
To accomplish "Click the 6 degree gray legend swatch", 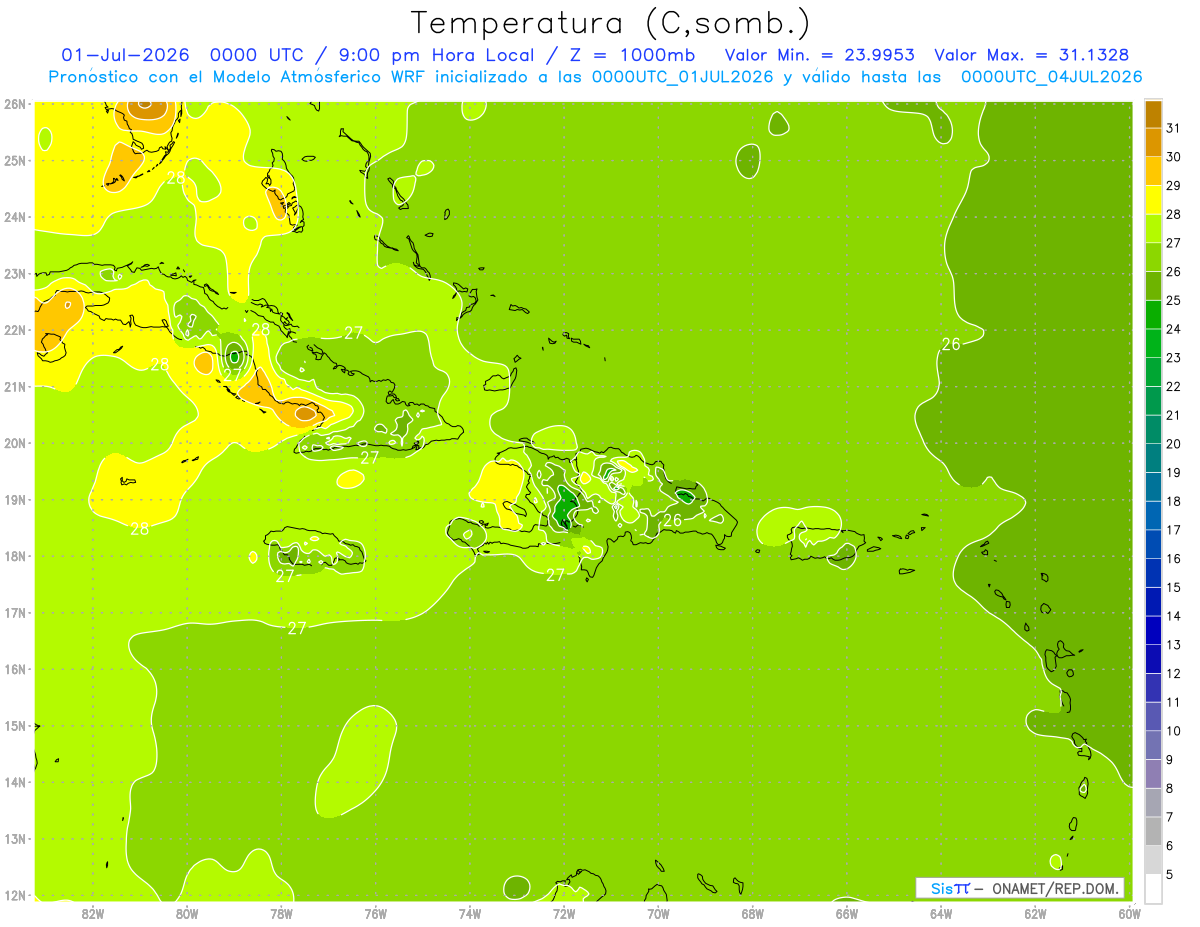I will 1153,831.
